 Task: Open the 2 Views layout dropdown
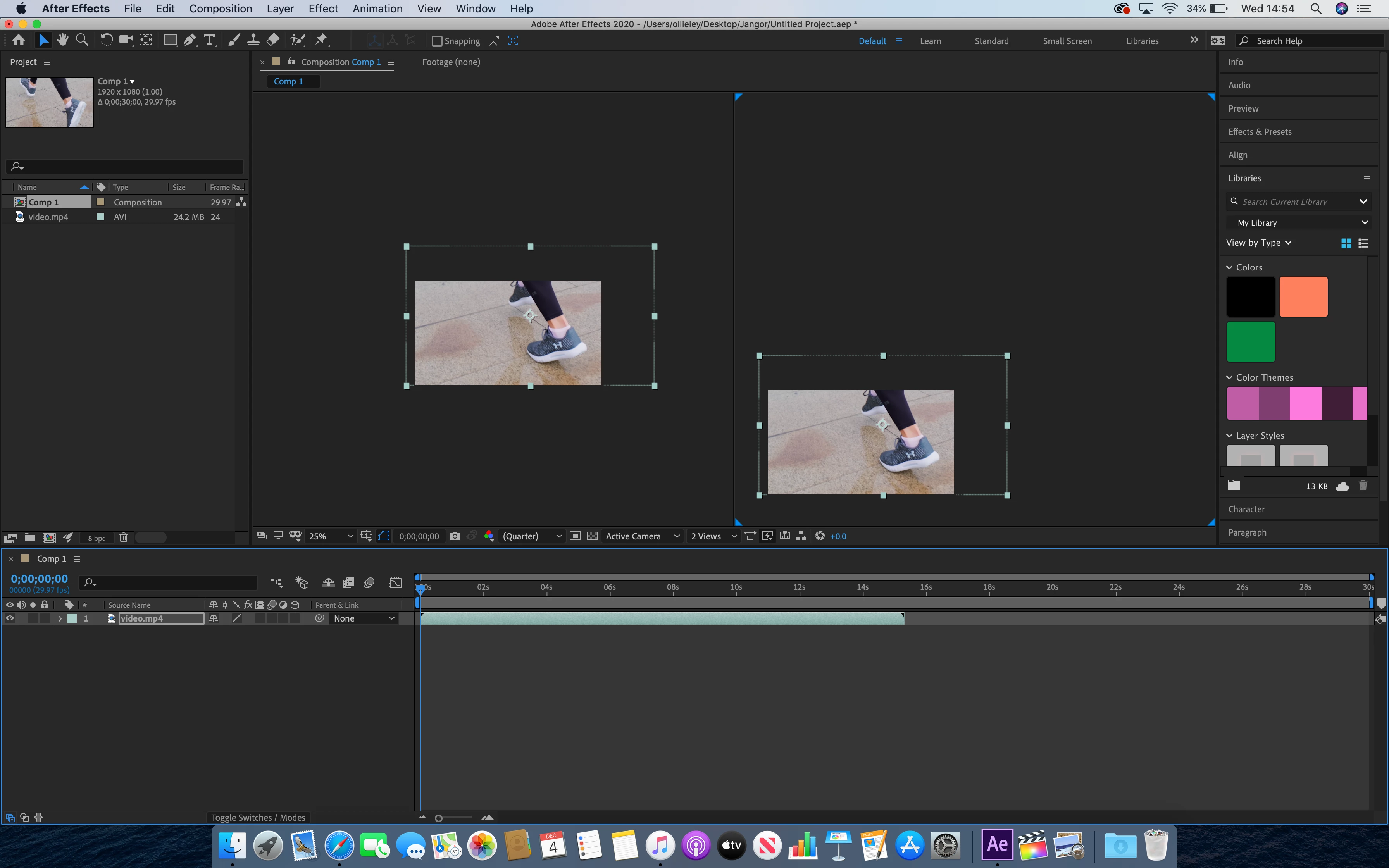[x=713, y=536]
